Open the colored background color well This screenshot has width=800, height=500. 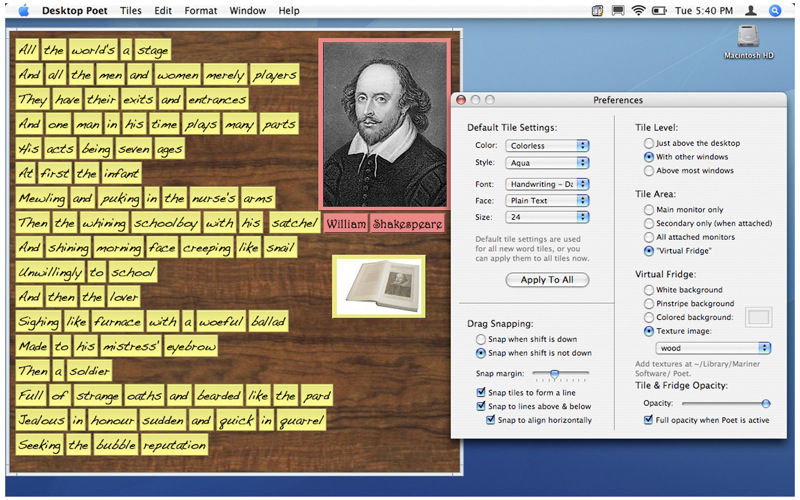pyautogui.click(x=759, y=317)
